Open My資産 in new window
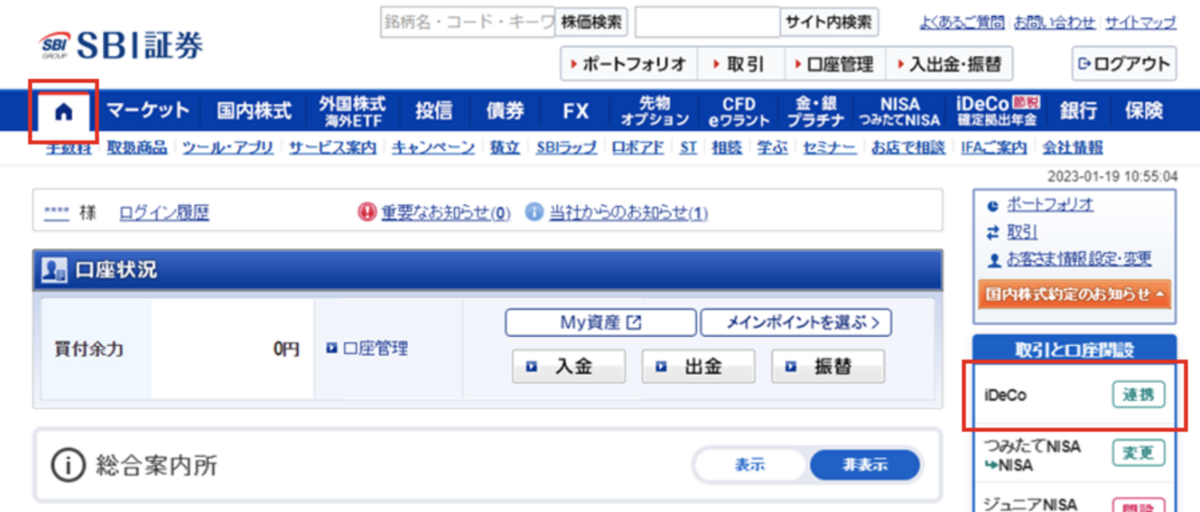Screen dimensions: 1200x512 point(600,322)
